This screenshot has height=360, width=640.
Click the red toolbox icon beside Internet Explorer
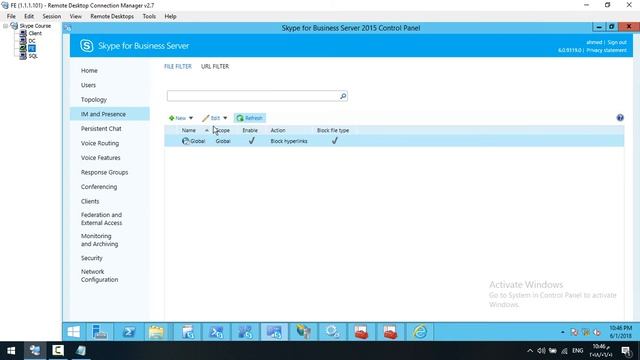(x=390, y=331)
